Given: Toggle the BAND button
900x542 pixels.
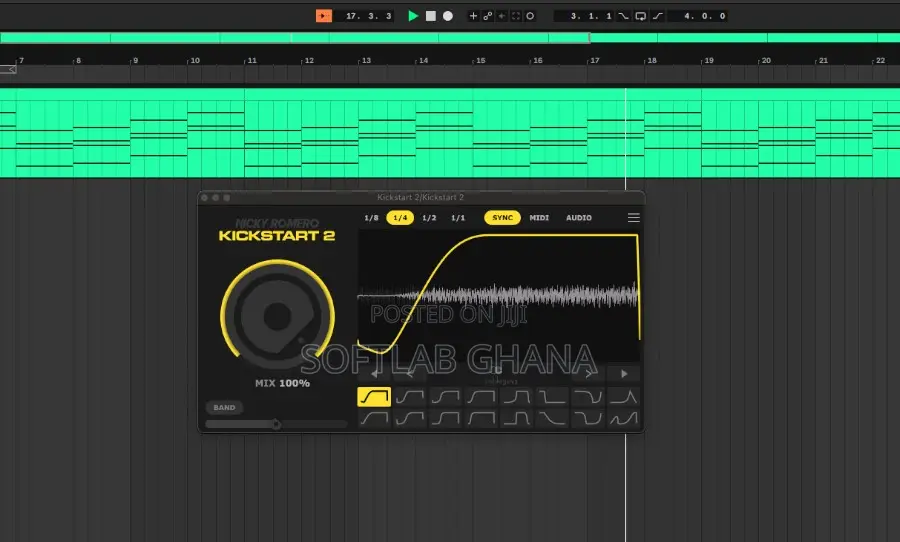Looking at the screenshot, I should [224, 407].
